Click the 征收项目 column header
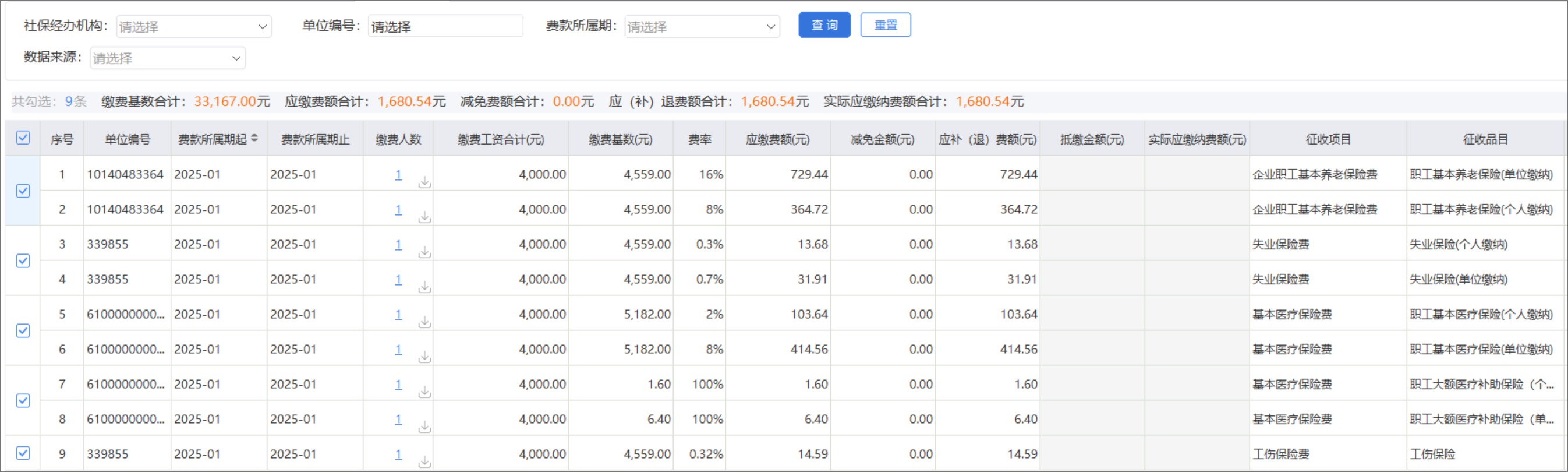 pos(1328,139)
